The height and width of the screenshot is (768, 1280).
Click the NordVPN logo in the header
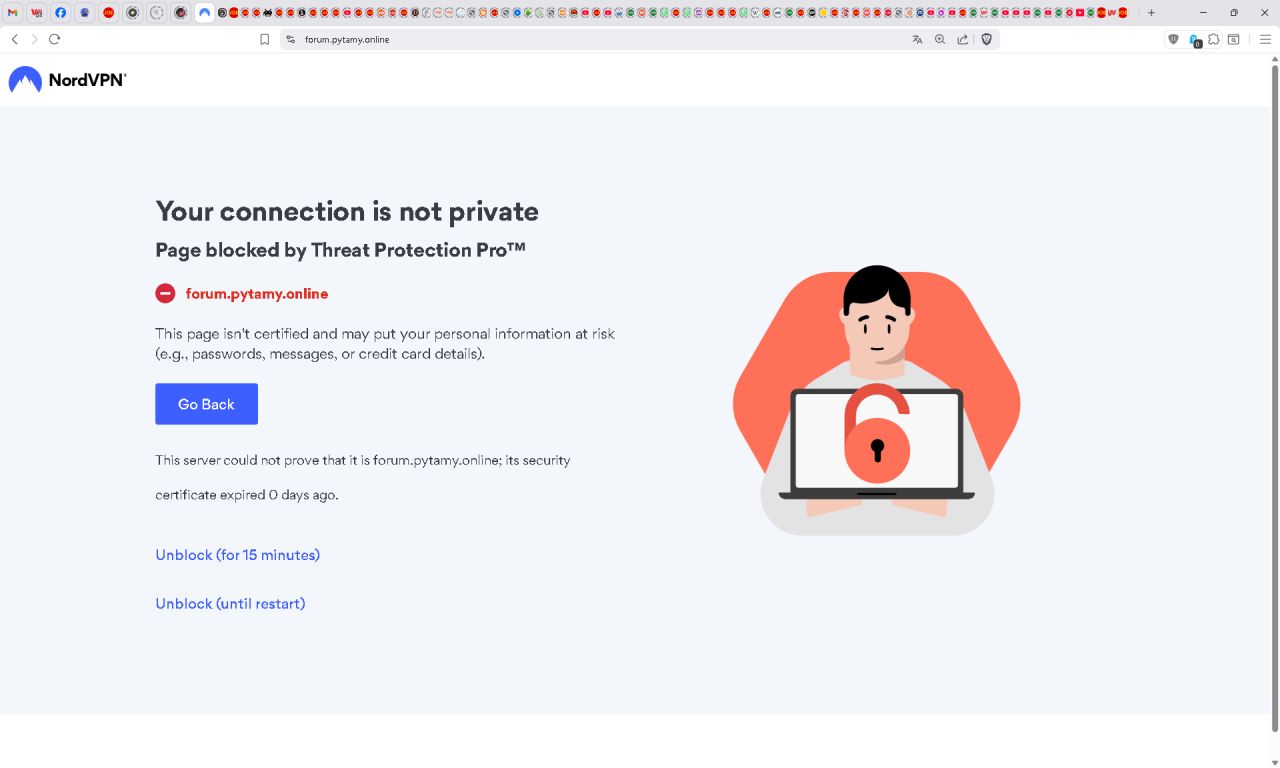coord(68,80)
